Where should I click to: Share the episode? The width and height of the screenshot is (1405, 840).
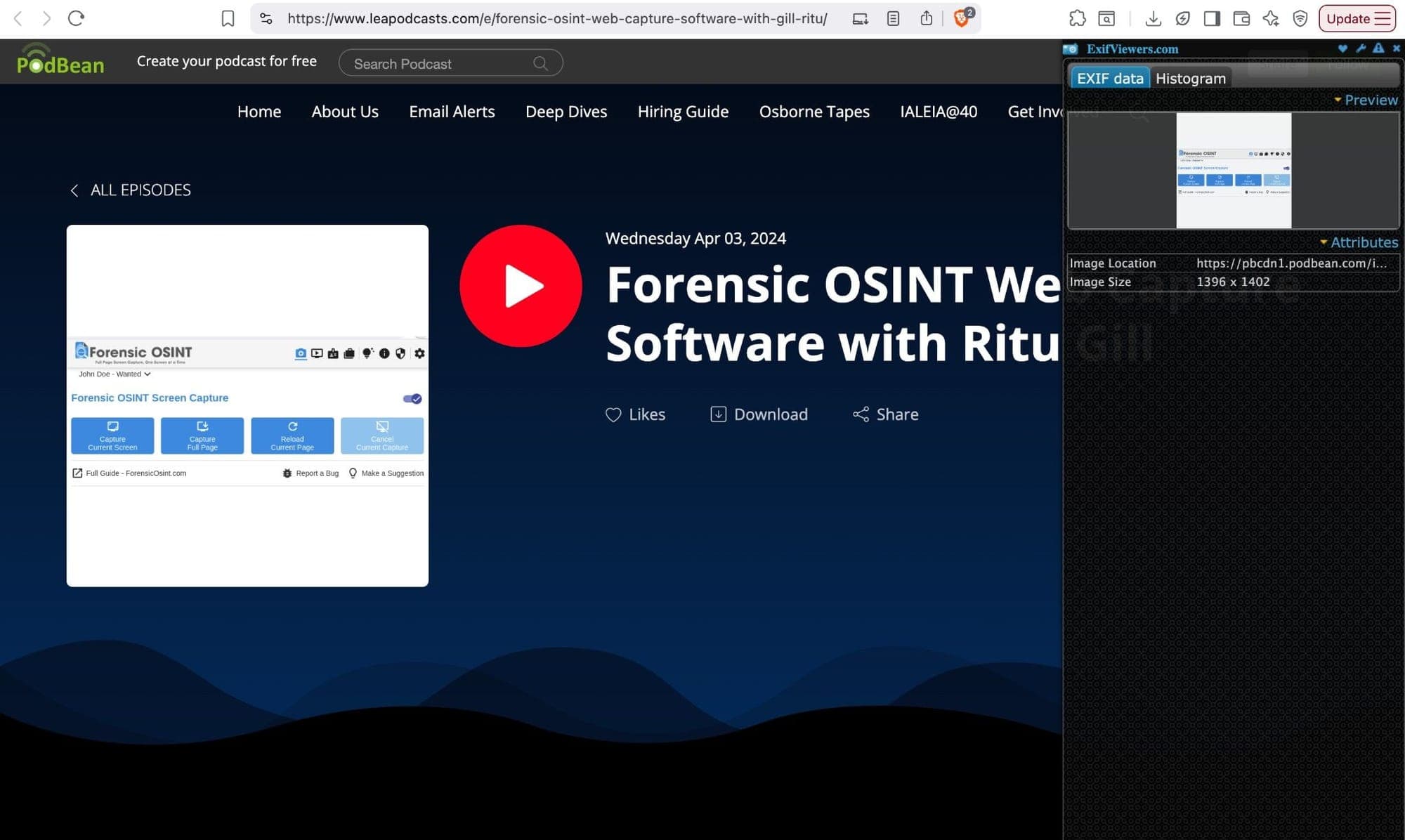(885, 414)
